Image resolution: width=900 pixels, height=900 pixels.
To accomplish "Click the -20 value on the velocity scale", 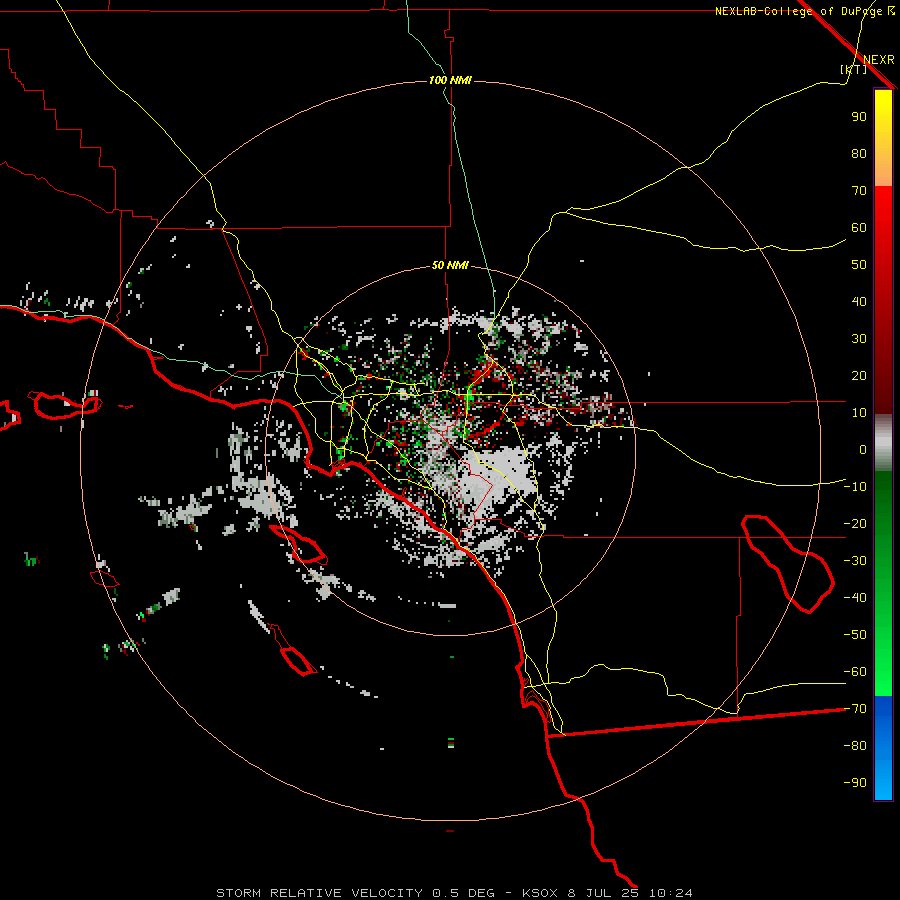I will [x=855, y=524].
